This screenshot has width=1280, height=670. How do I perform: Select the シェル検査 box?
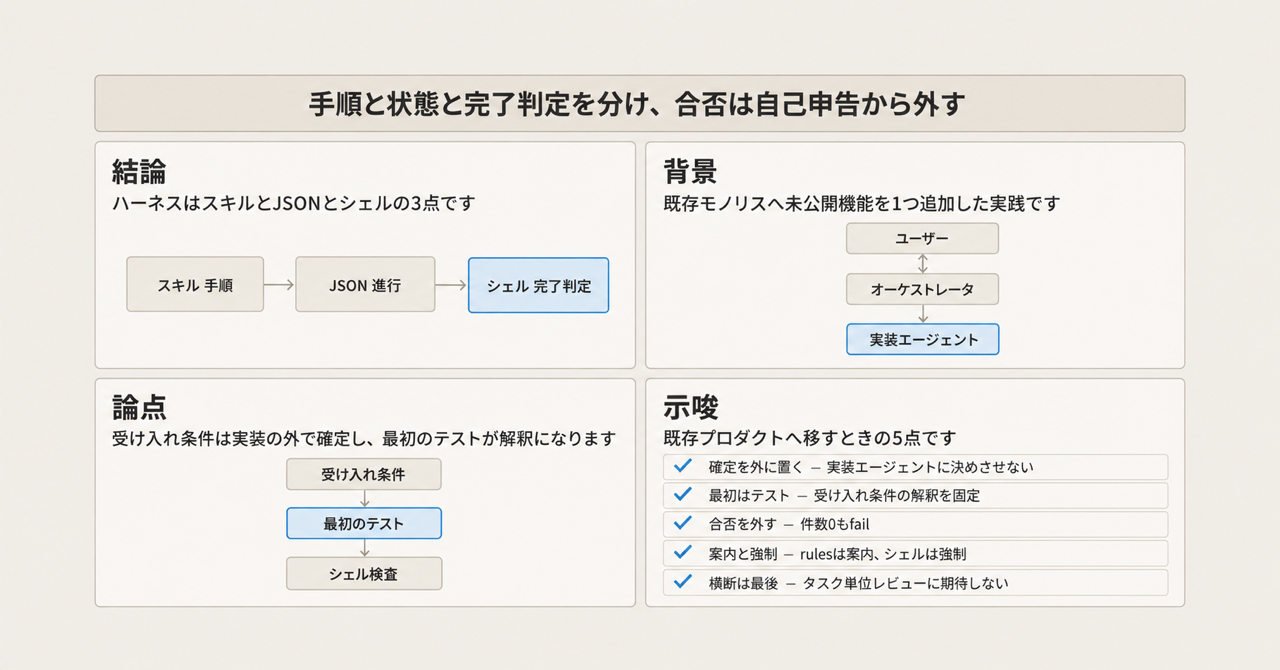coord(364,573)
